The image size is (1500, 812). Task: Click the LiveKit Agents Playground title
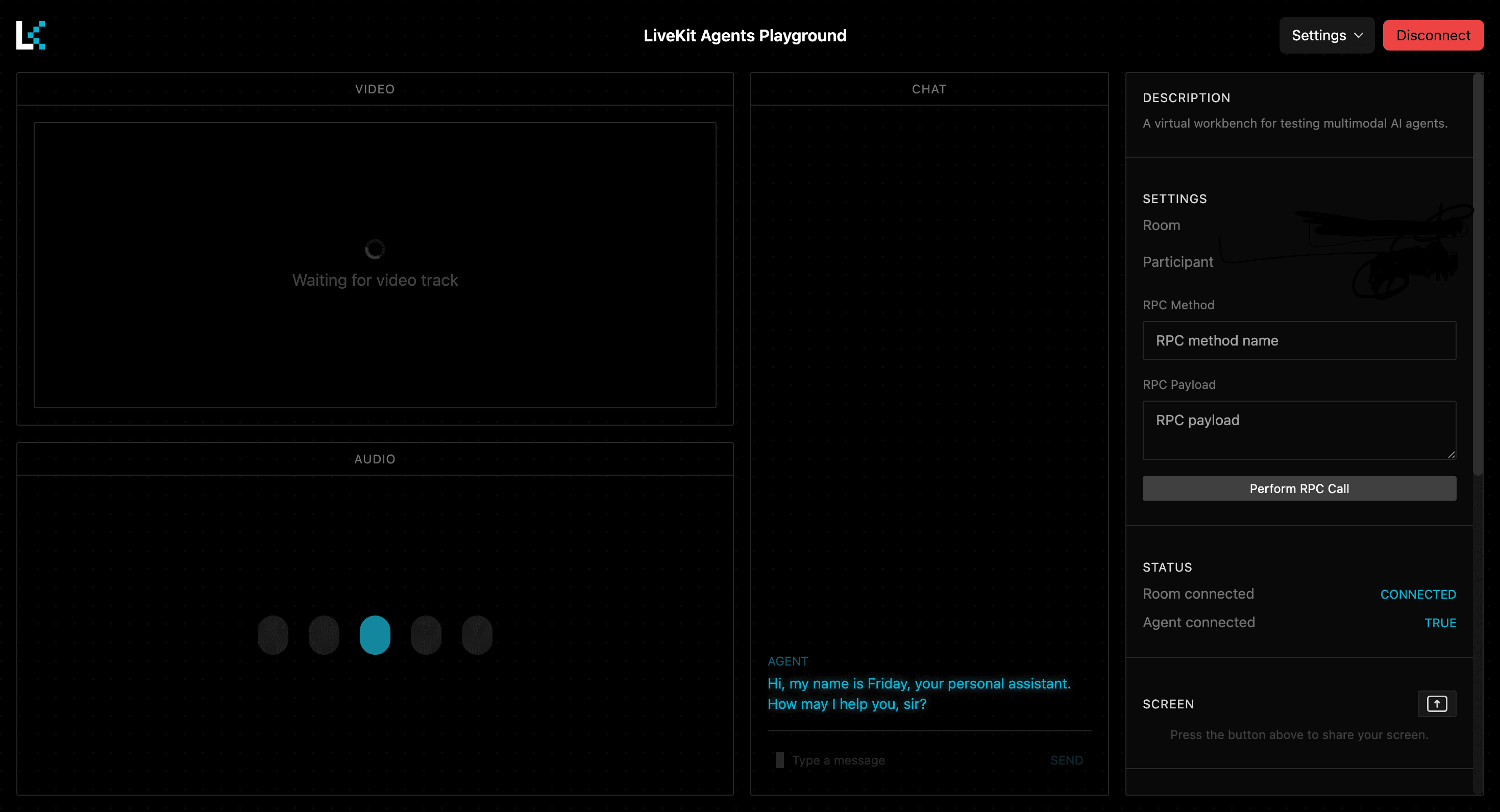point(745,36)
